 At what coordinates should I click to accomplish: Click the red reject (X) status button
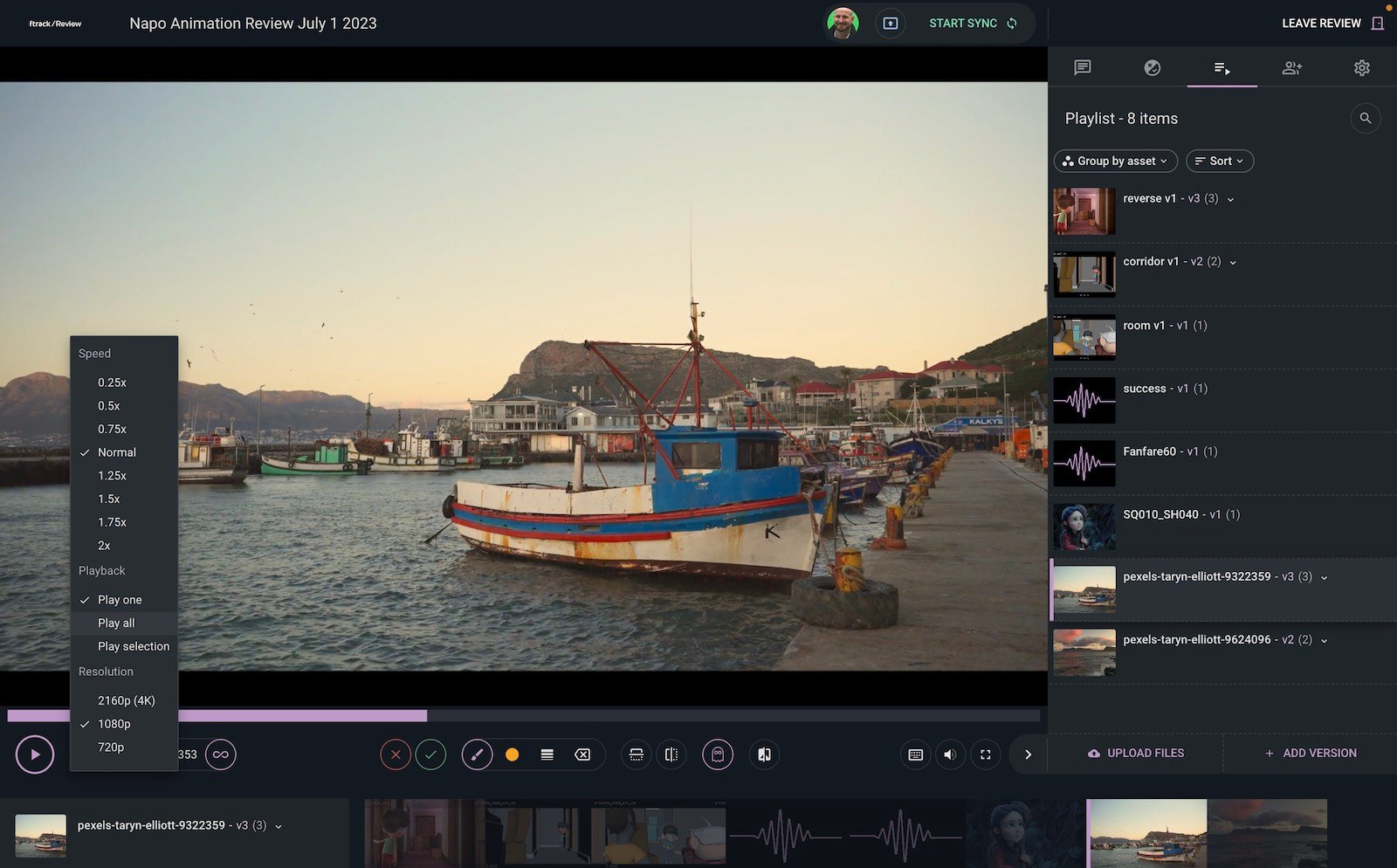(x=396, y=754)
